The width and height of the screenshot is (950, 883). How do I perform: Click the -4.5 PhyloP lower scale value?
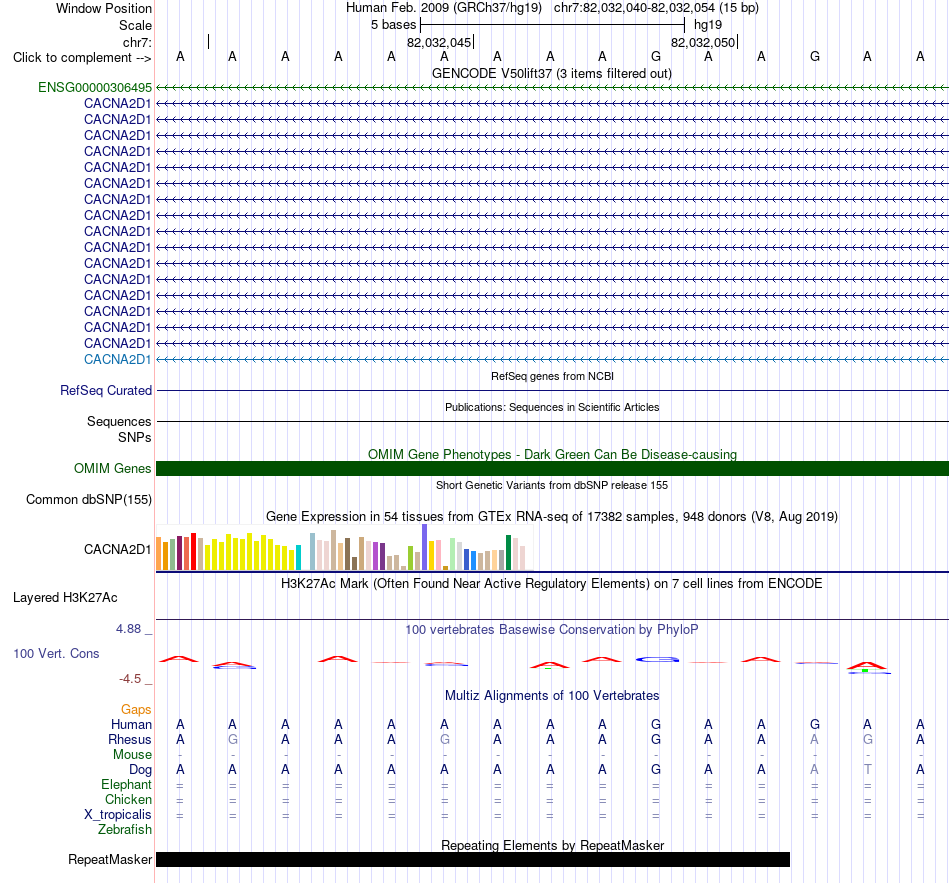[130, 679]
